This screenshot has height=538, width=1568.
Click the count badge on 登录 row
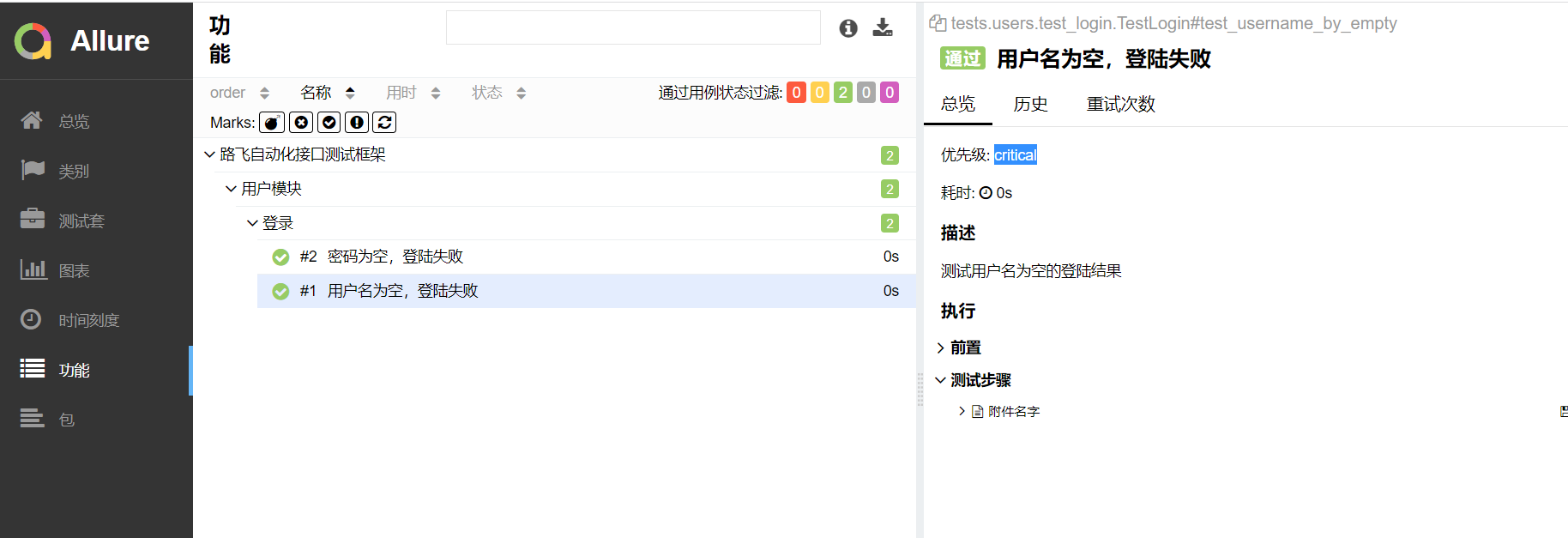pyautogui.click(x=890, y=223)
